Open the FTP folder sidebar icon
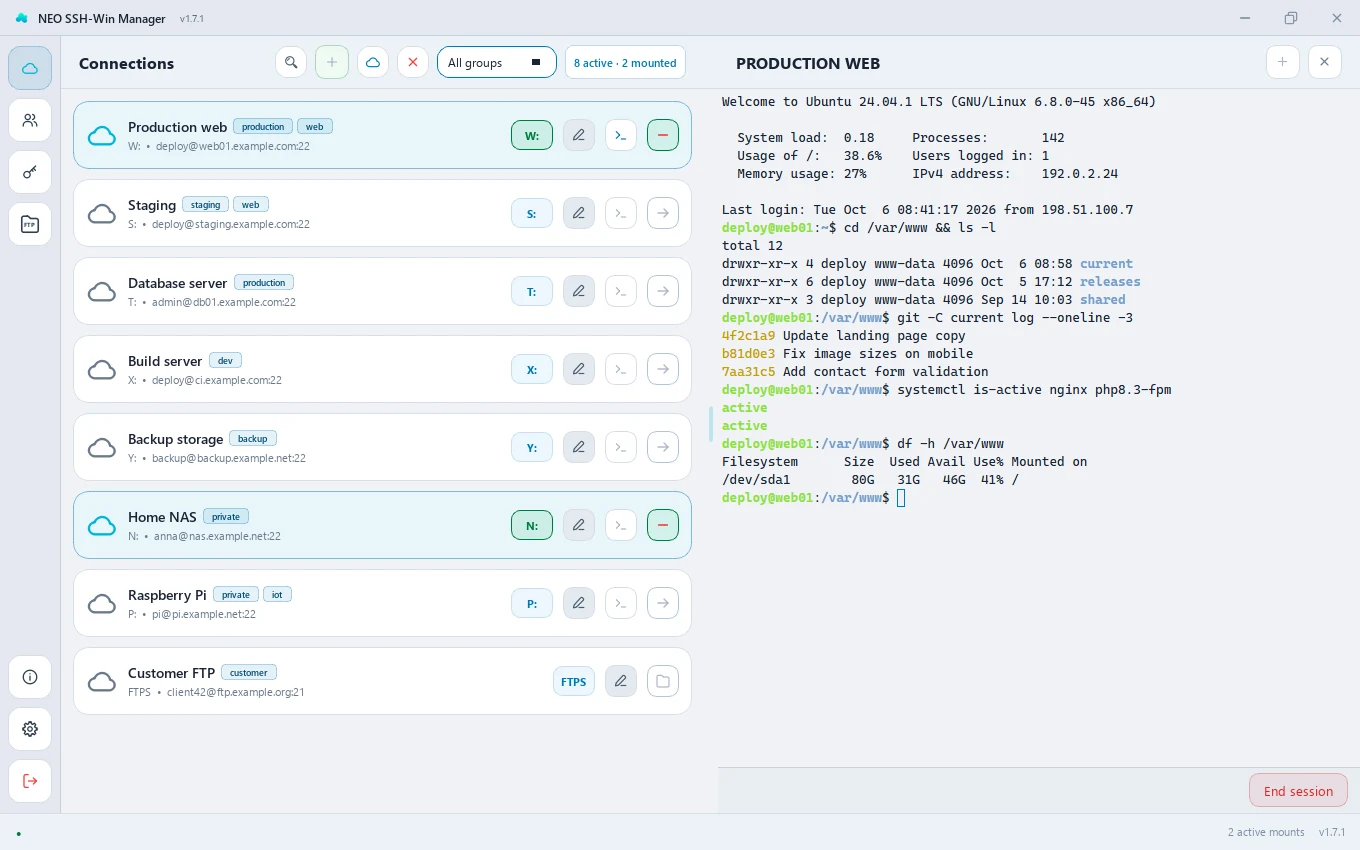This screenshot has width=1360, height=850. (x=30, y=224)
